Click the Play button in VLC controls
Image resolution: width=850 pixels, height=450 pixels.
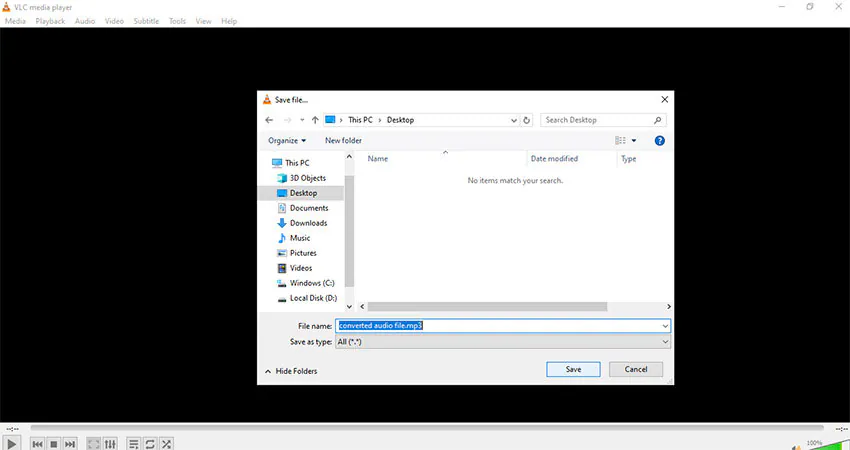click(11, 444)
